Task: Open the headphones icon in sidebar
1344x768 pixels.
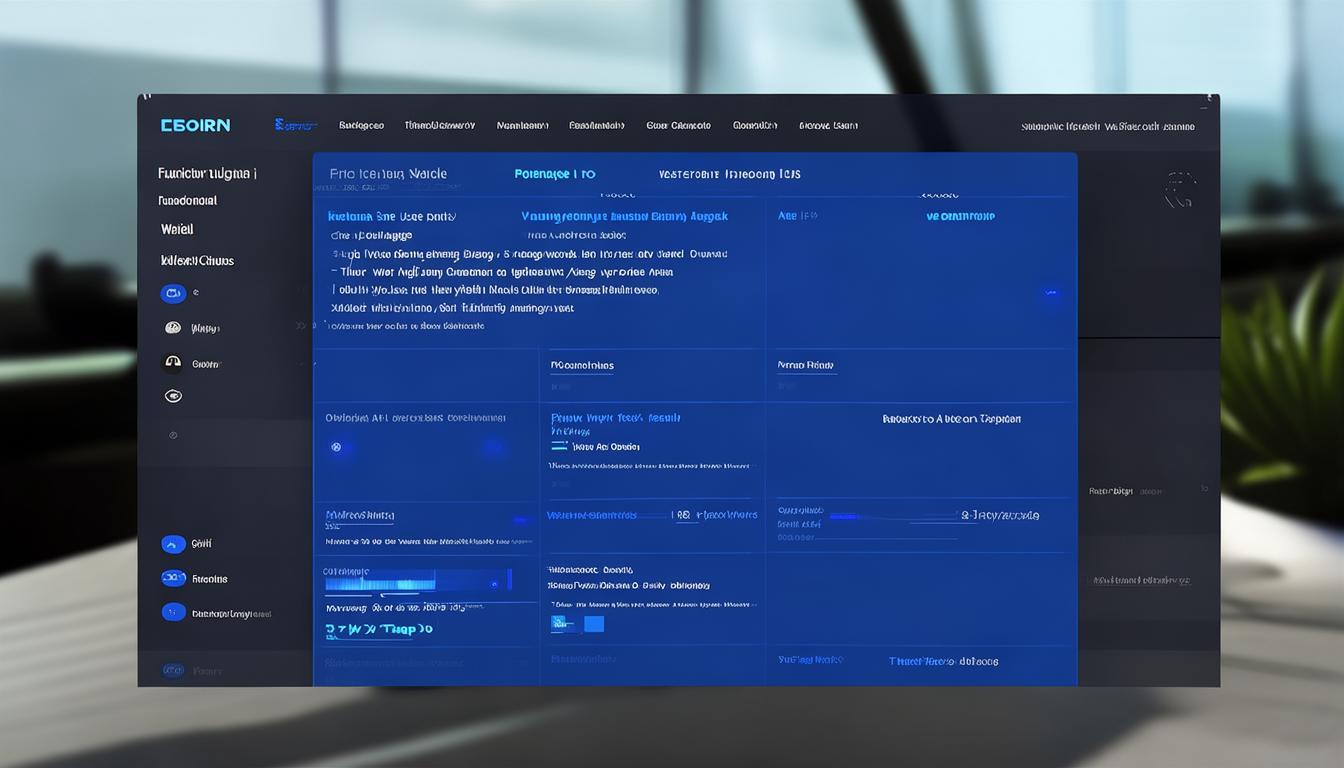Action: (x=173, y=363)
